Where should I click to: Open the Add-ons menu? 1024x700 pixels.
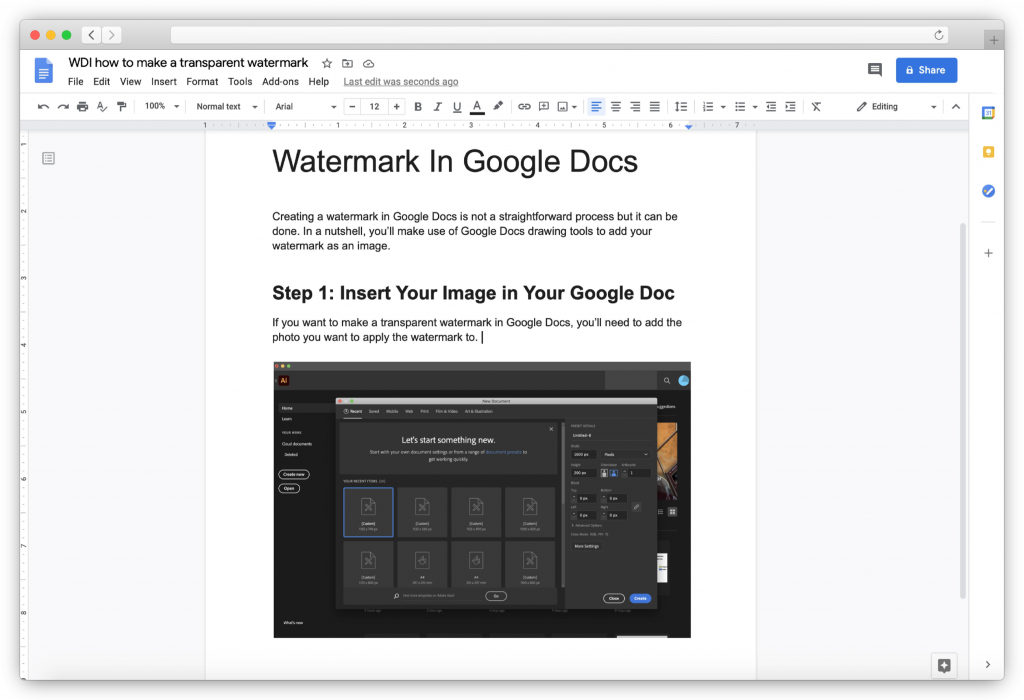coord(280,81)
